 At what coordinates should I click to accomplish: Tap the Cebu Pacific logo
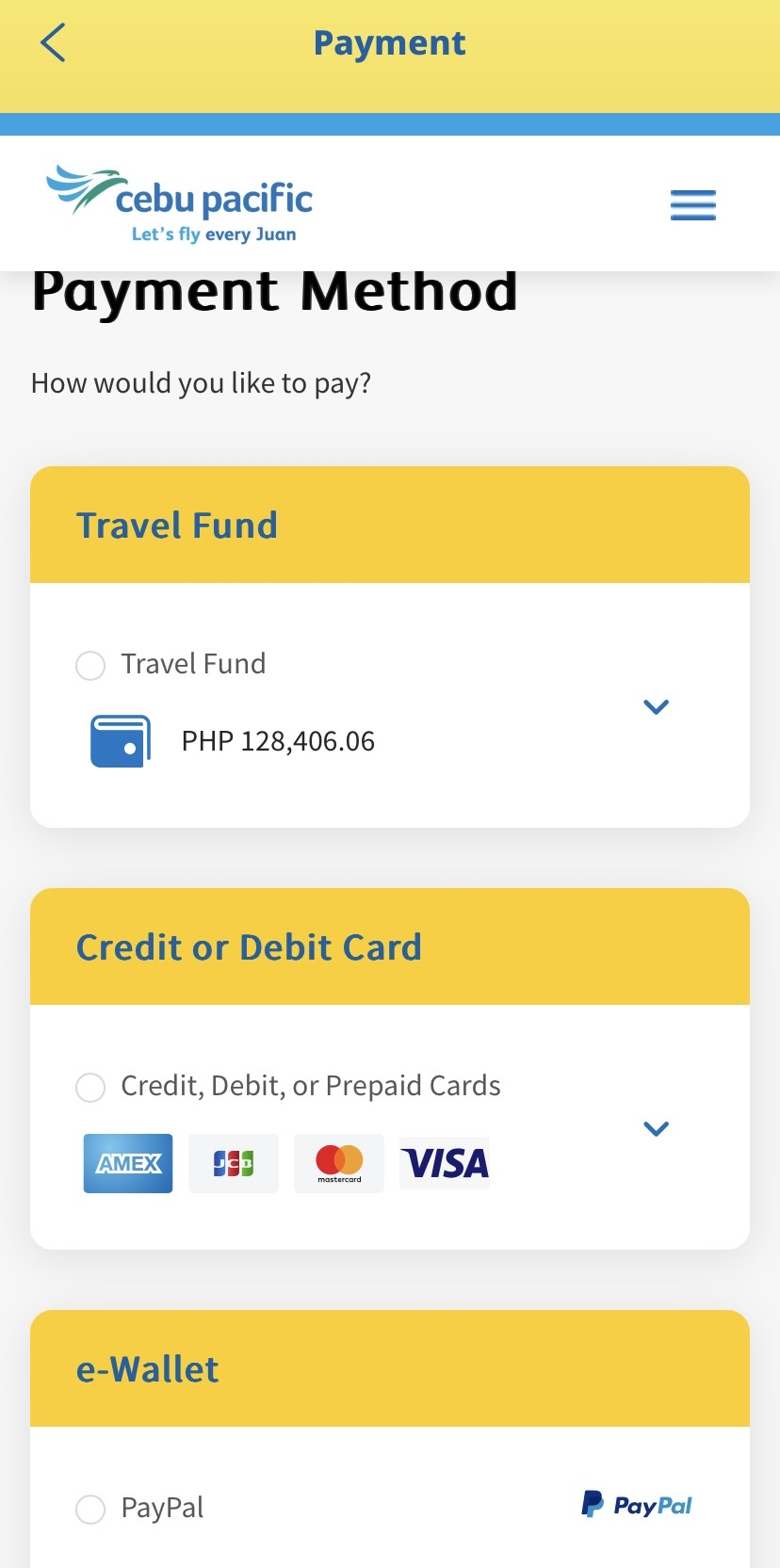click(x=180, y=203)
